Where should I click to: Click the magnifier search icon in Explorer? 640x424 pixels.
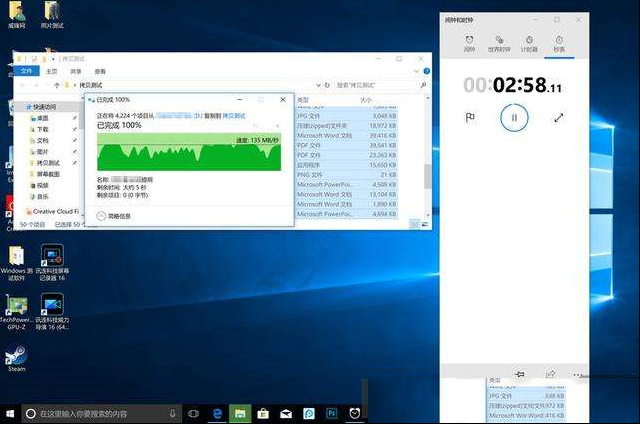point(423,85)
